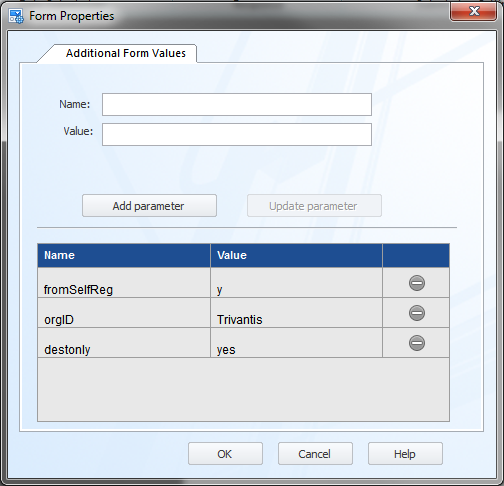Cancel the form properties changes
This screenshot has width=504, height=486.
coord(315,454)
